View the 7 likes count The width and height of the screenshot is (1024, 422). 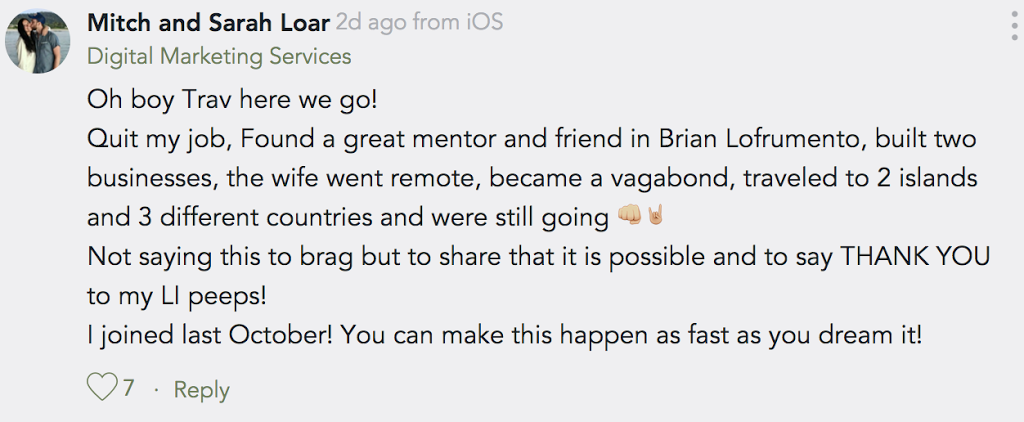[128, 388]
